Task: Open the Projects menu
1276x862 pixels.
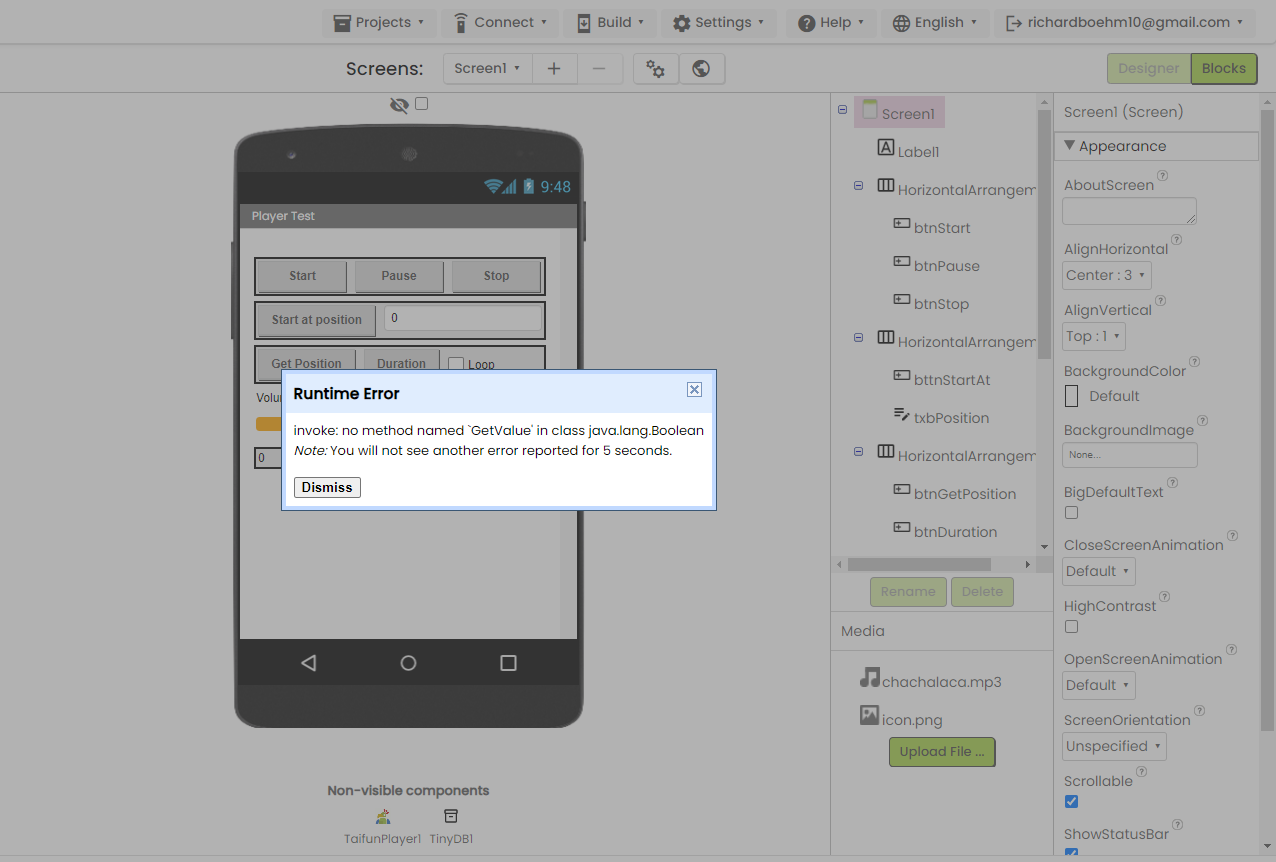Action: click(379, 22)
